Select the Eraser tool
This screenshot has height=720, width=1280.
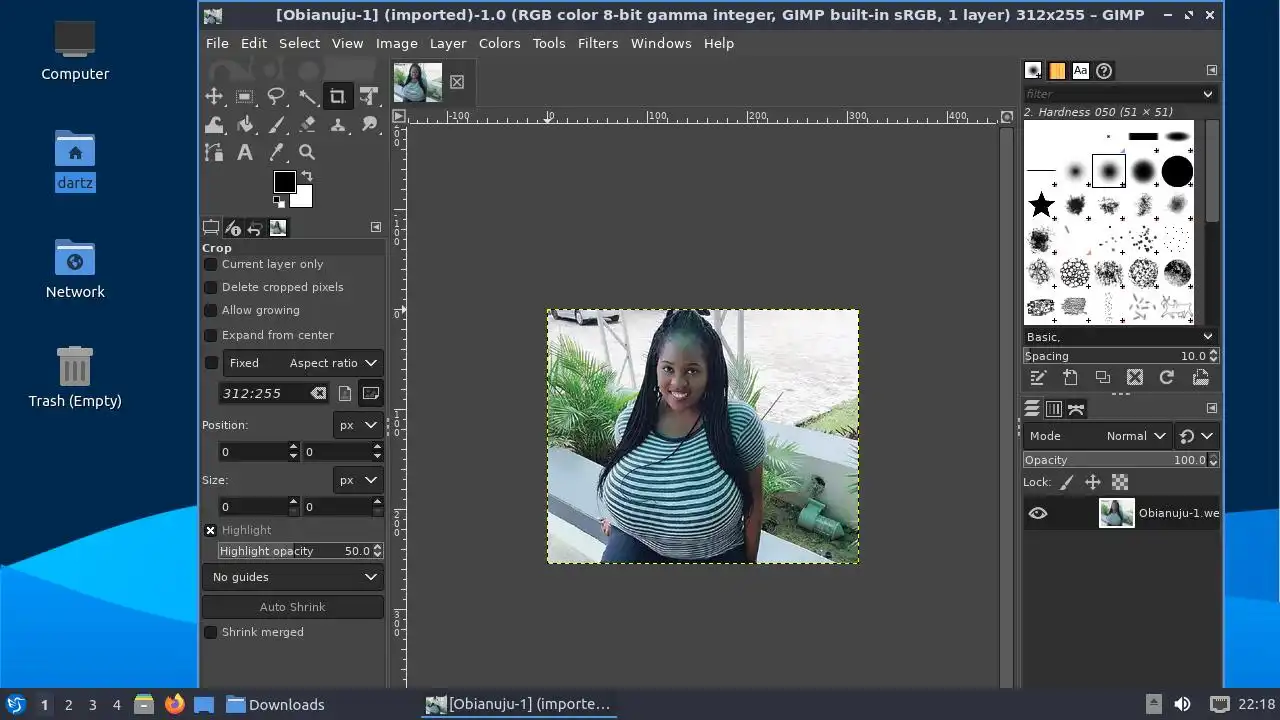307,124
